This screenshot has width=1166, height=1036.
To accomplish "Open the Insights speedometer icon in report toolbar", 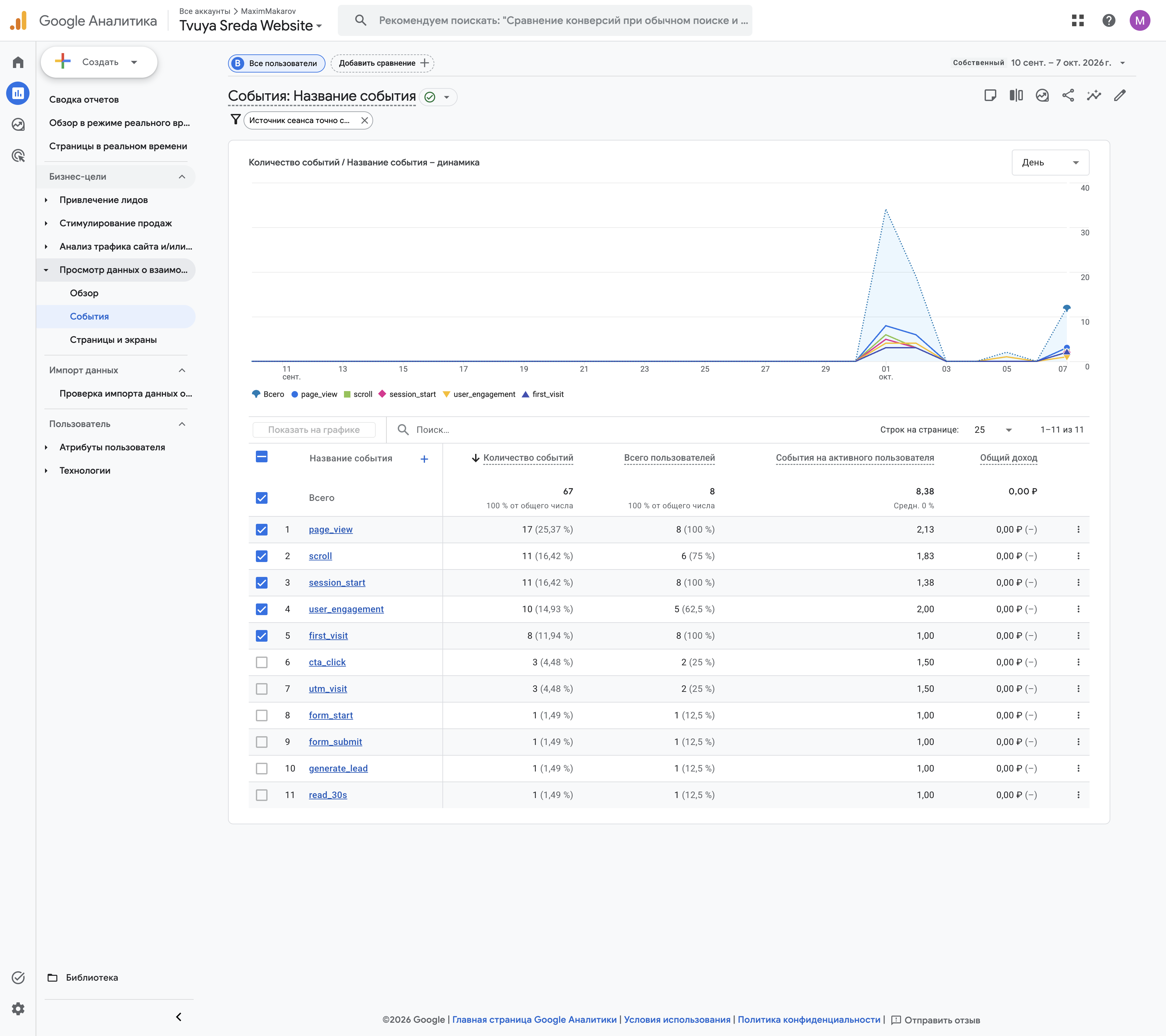I will (x=1042, y=95).
